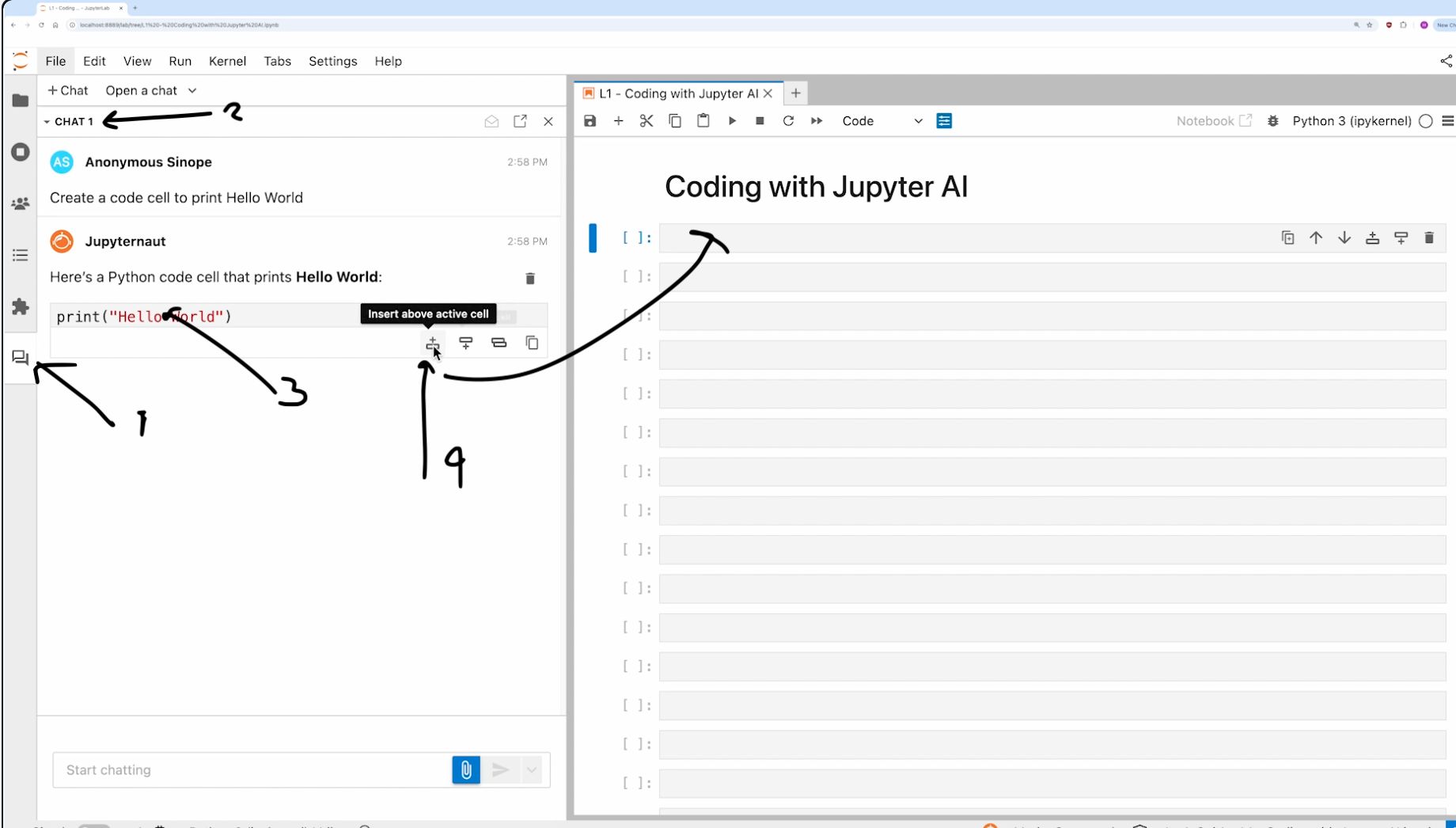The height and width of the screenshot is (828, 1456).
Task: Open the Kernel menu
Action: click(227, 61)
